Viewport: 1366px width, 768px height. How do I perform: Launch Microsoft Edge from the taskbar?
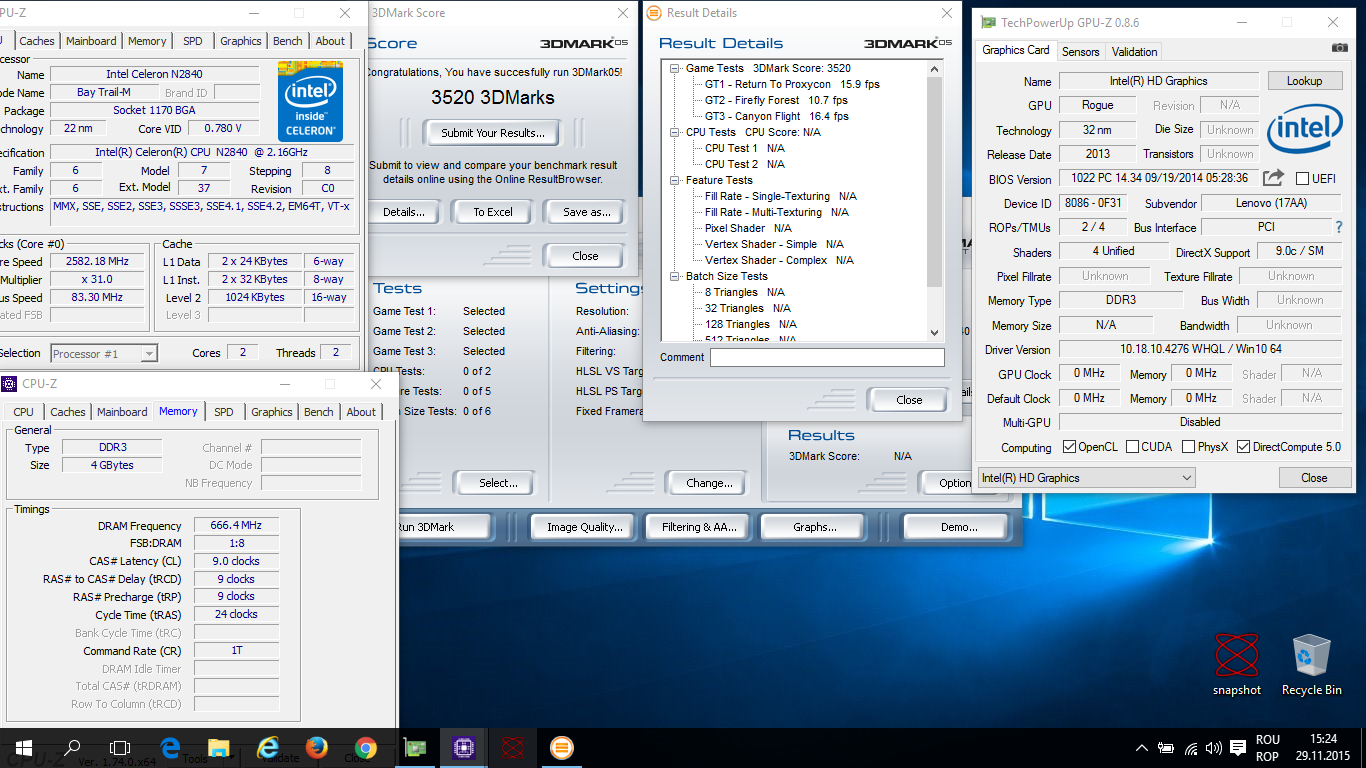click(x=170, y=748)
